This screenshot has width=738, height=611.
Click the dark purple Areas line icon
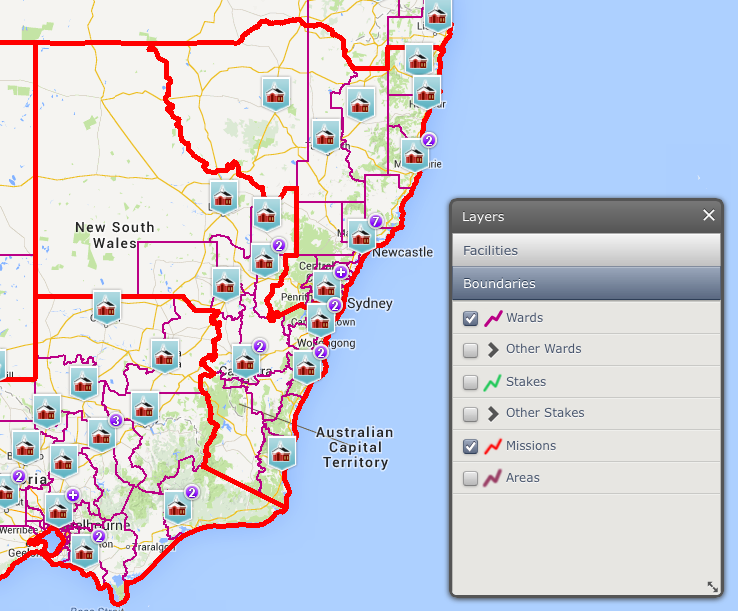point(493,478)
